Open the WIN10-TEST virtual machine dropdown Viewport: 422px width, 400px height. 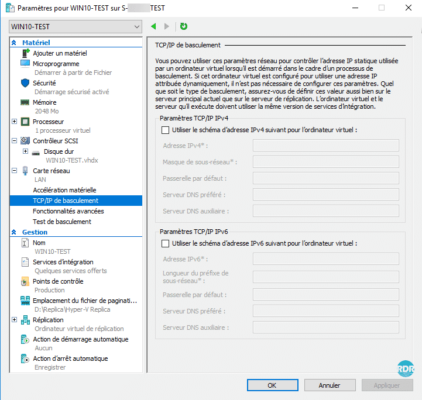[x=75, y=27]
